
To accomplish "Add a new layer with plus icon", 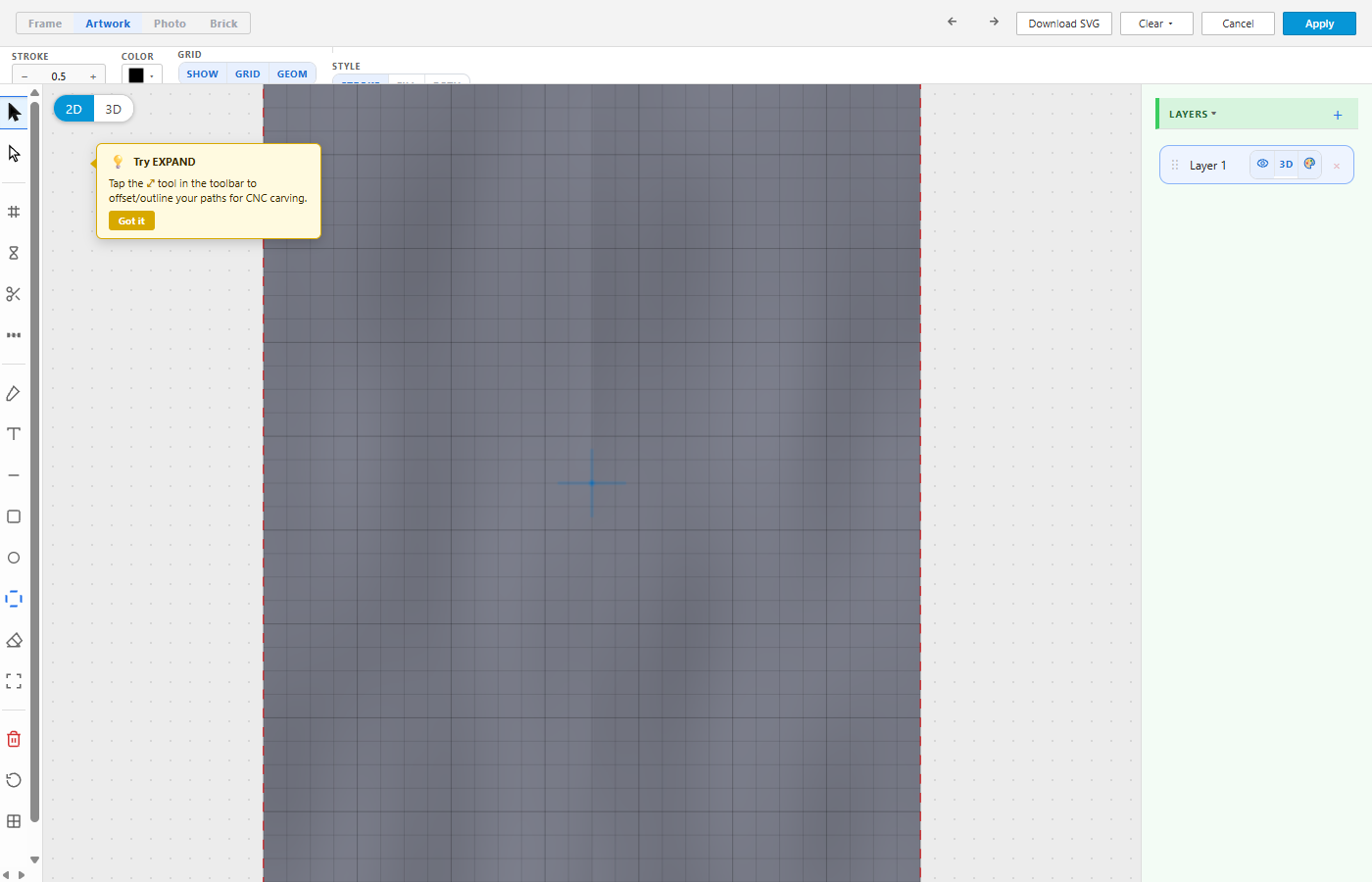I will [x=1338, y=115].
